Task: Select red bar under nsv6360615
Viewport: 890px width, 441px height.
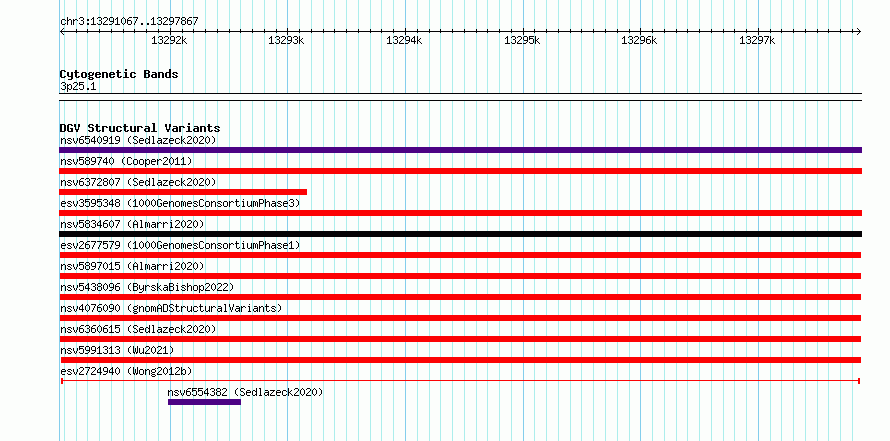Action: (x=460, y=339)
